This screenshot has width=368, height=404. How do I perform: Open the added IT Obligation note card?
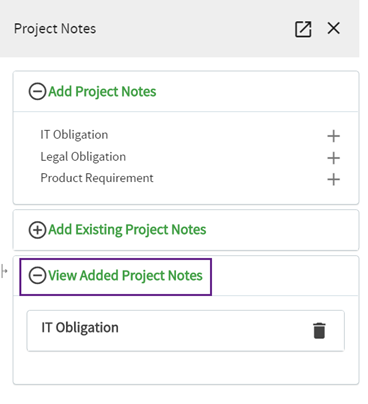[x=186, y=331]
